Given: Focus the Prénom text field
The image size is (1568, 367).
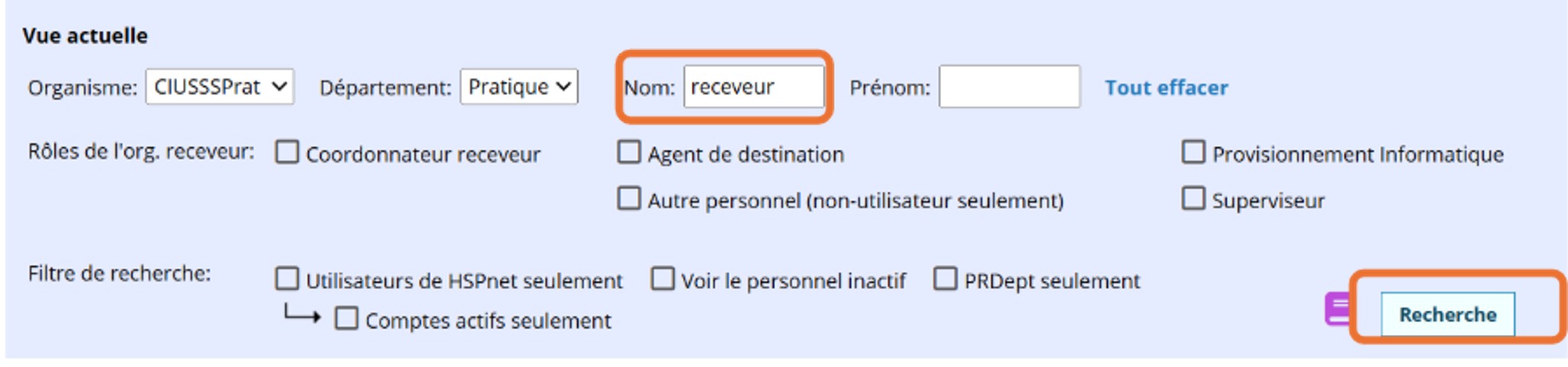Looking at the screenshot, I should point(1008,87).
